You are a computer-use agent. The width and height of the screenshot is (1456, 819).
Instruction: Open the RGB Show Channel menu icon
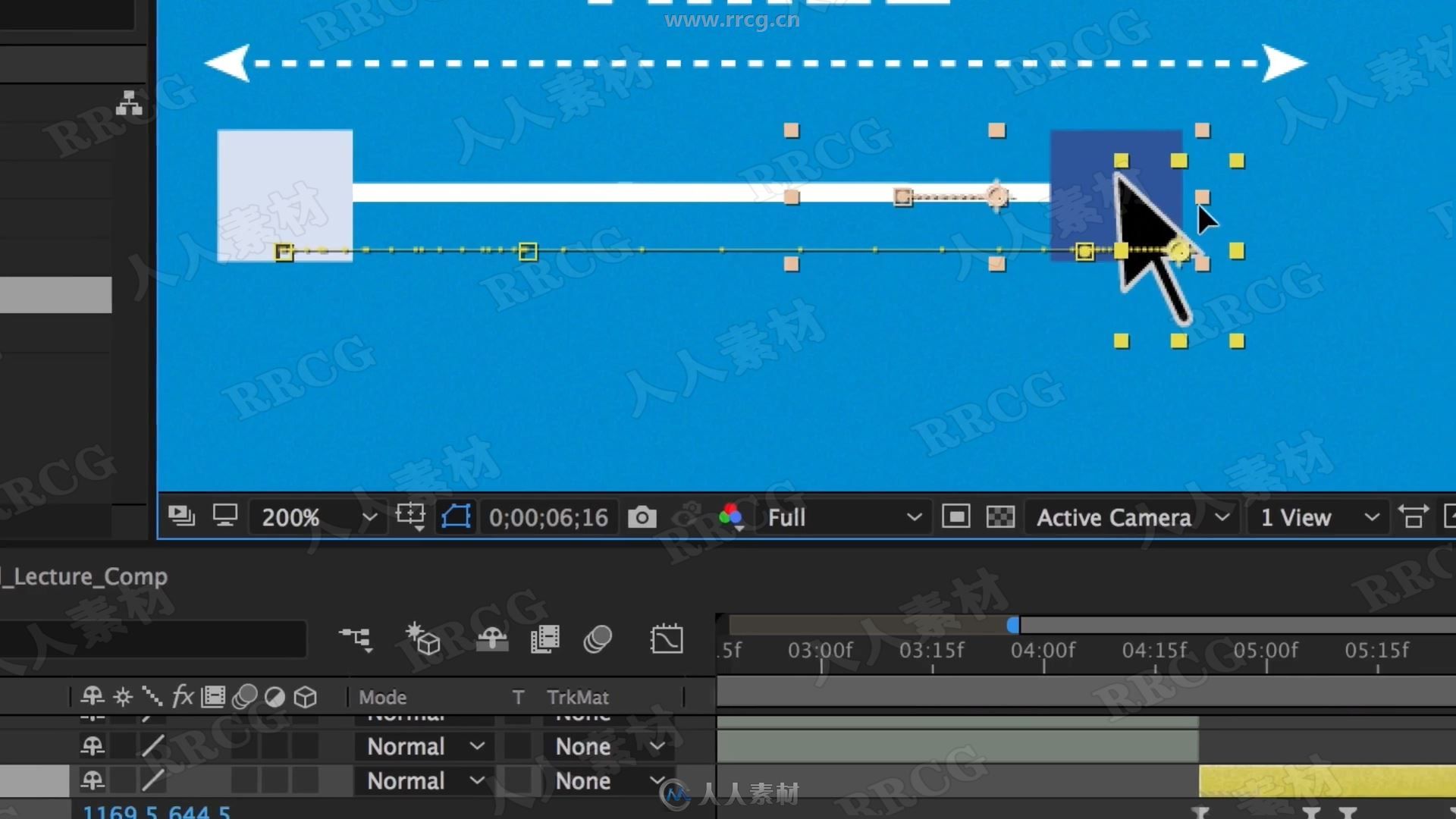(x=730, y=517)
